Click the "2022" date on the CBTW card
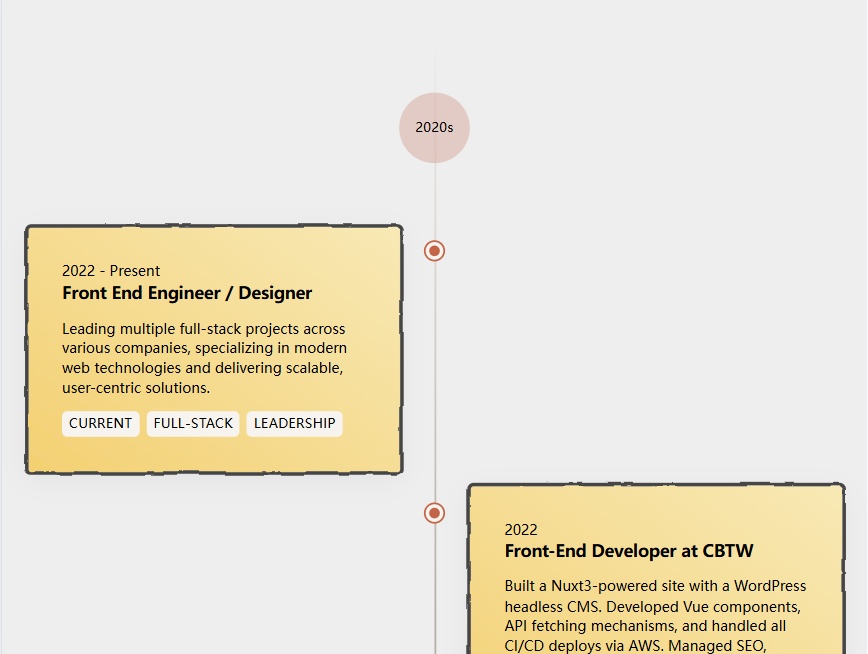 click(x=521, y=530)
